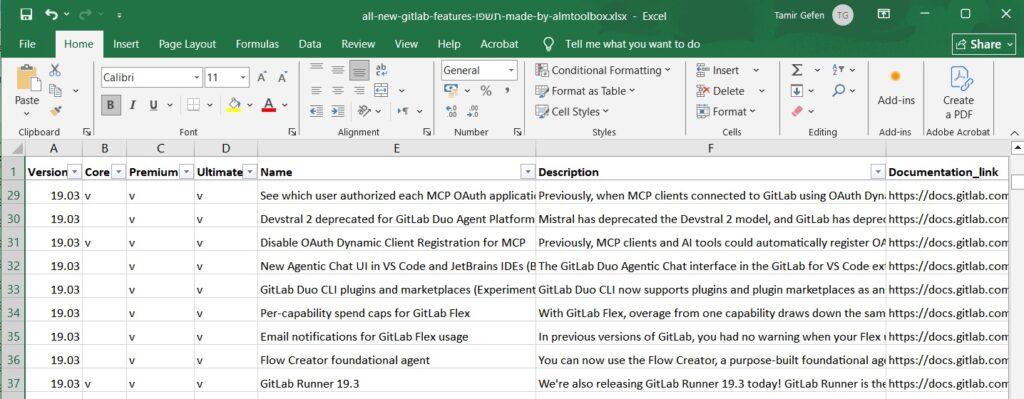Align cell text to the left
Image resolution: width=1024 pixels, height=399 pixels.
point(317,91)
